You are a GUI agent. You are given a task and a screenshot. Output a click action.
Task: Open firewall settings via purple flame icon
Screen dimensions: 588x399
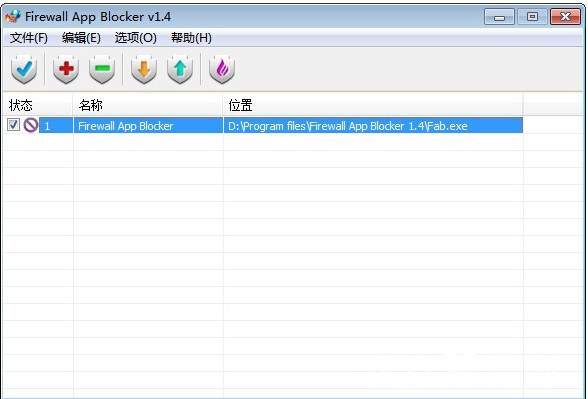[x=222, y=69]
